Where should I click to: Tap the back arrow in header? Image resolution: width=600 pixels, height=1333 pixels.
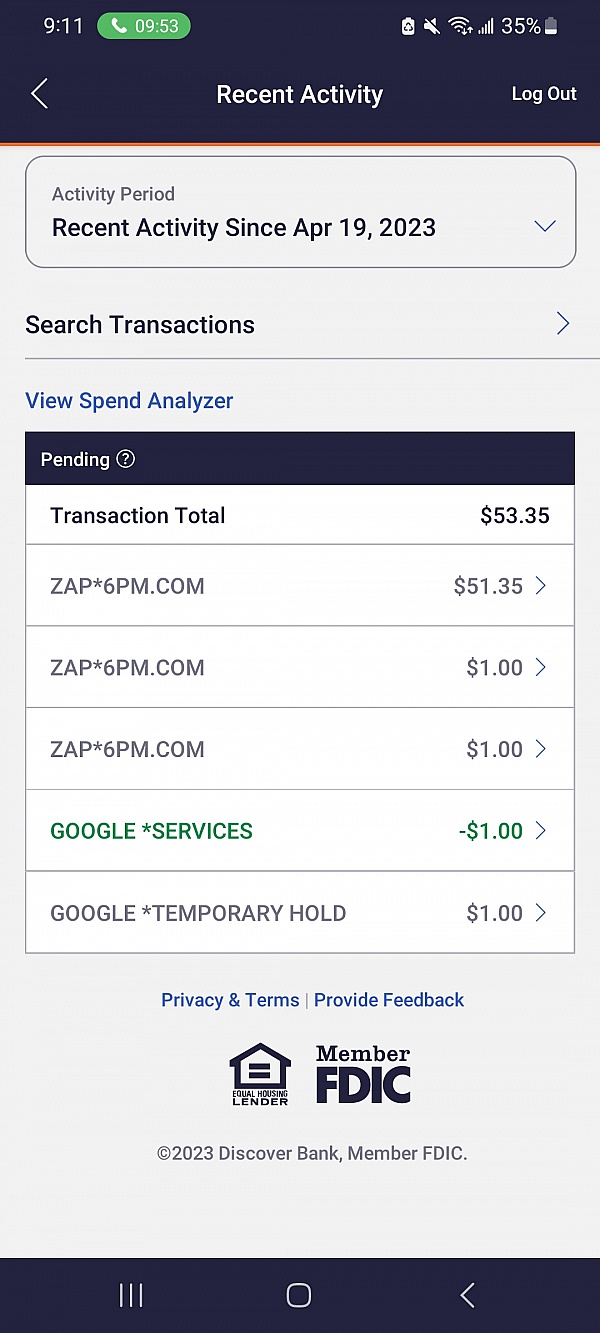pos(39,94)
